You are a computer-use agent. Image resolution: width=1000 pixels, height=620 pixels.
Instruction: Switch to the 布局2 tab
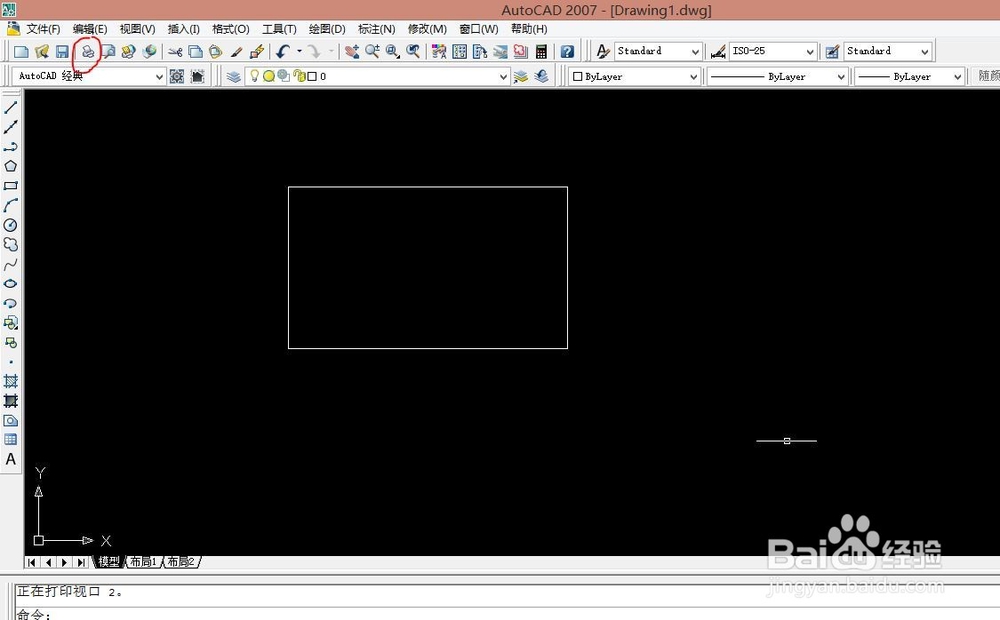pyautogui.click(x=181, y=562)
